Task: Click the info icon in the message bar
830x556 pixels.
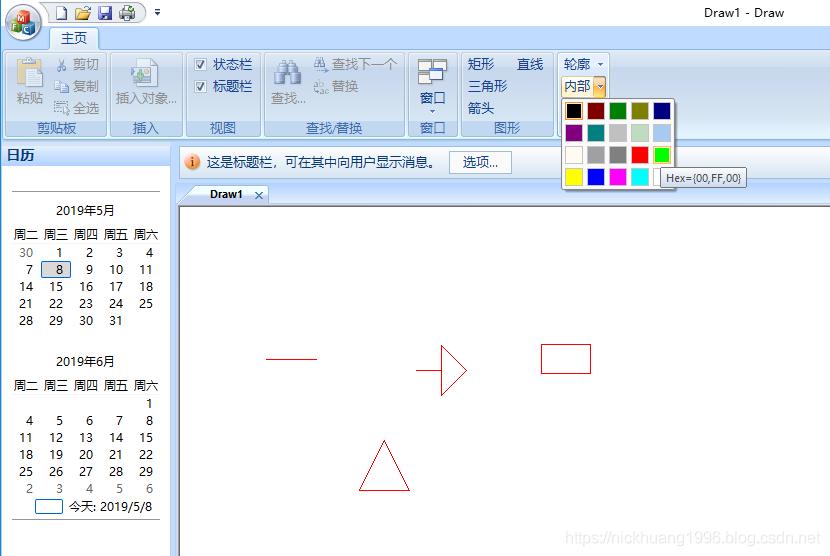Action: pyautogui.click(x=192, y=162)
